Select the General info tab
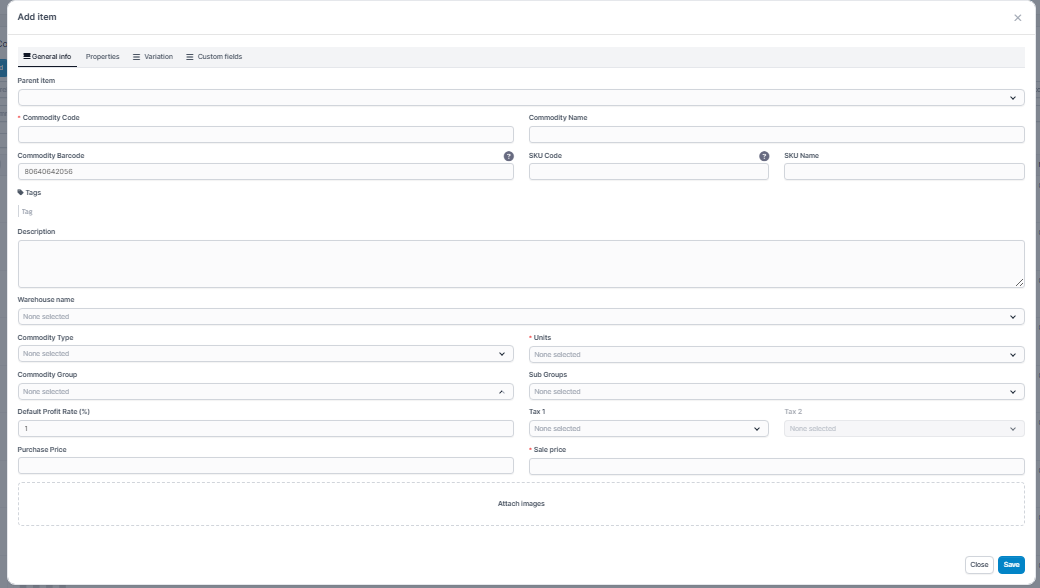This screenshot has height=588, width=1040. tap(46, 57)
